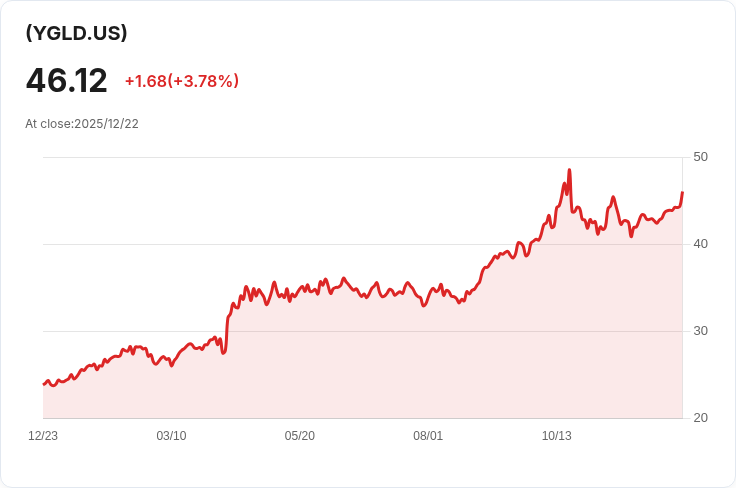Select the 05/20 x-axis date label
The width and height of the screenshot is (736, 488).
pyautogui.click(x=299, y=436)
